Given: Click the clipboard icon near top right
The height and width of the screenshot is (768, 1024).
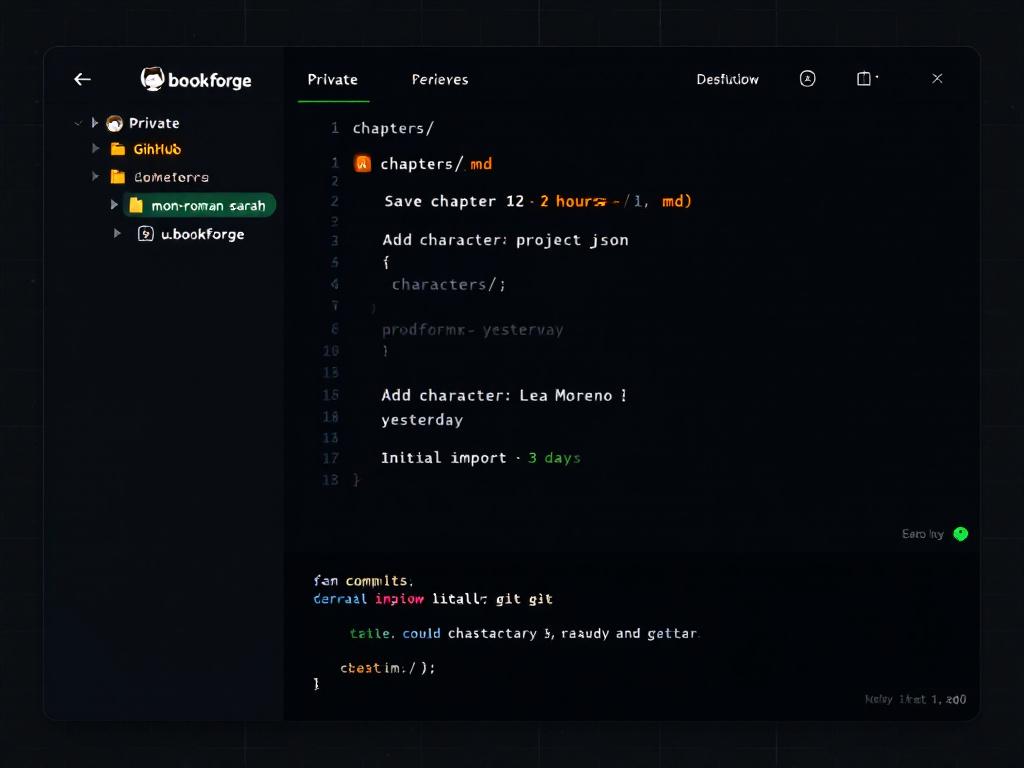Looking at the screenshot, I should pyautogui.click(x=866, y=78).
